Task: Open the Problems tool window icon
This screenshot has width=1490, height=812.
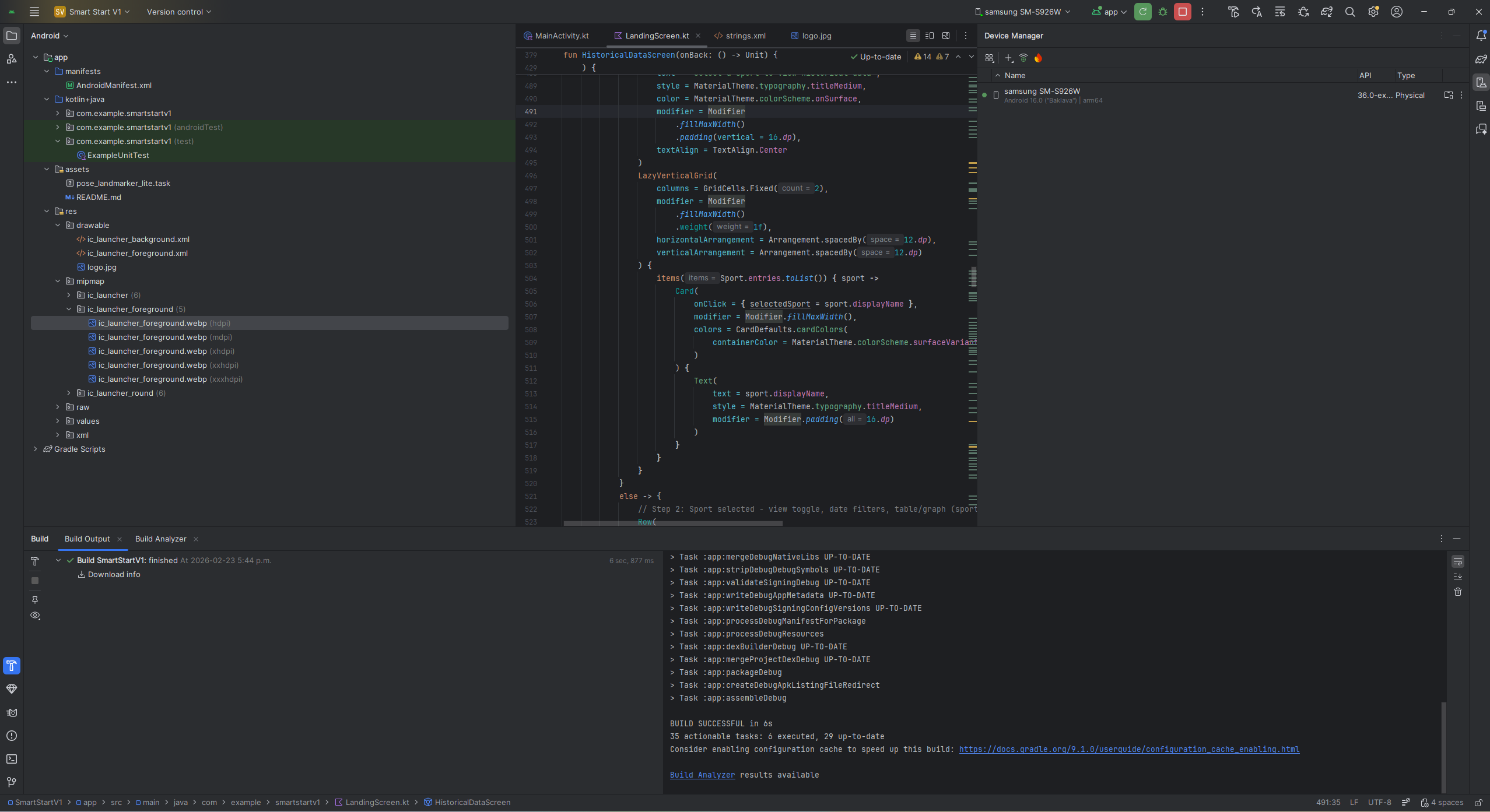Action: pos(12,736)
